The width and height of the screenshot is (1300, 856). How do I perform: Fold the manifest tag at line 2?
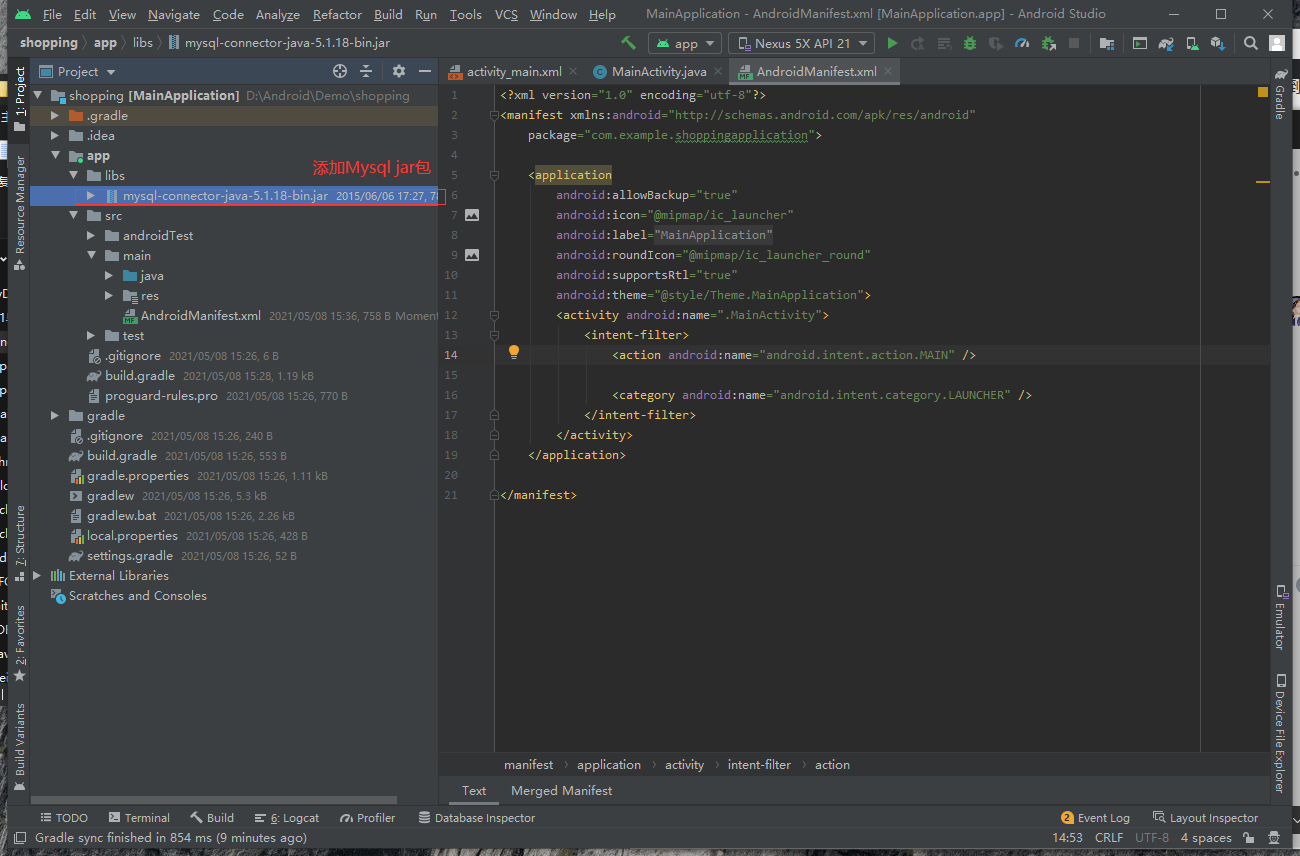(x=494, y=115)
